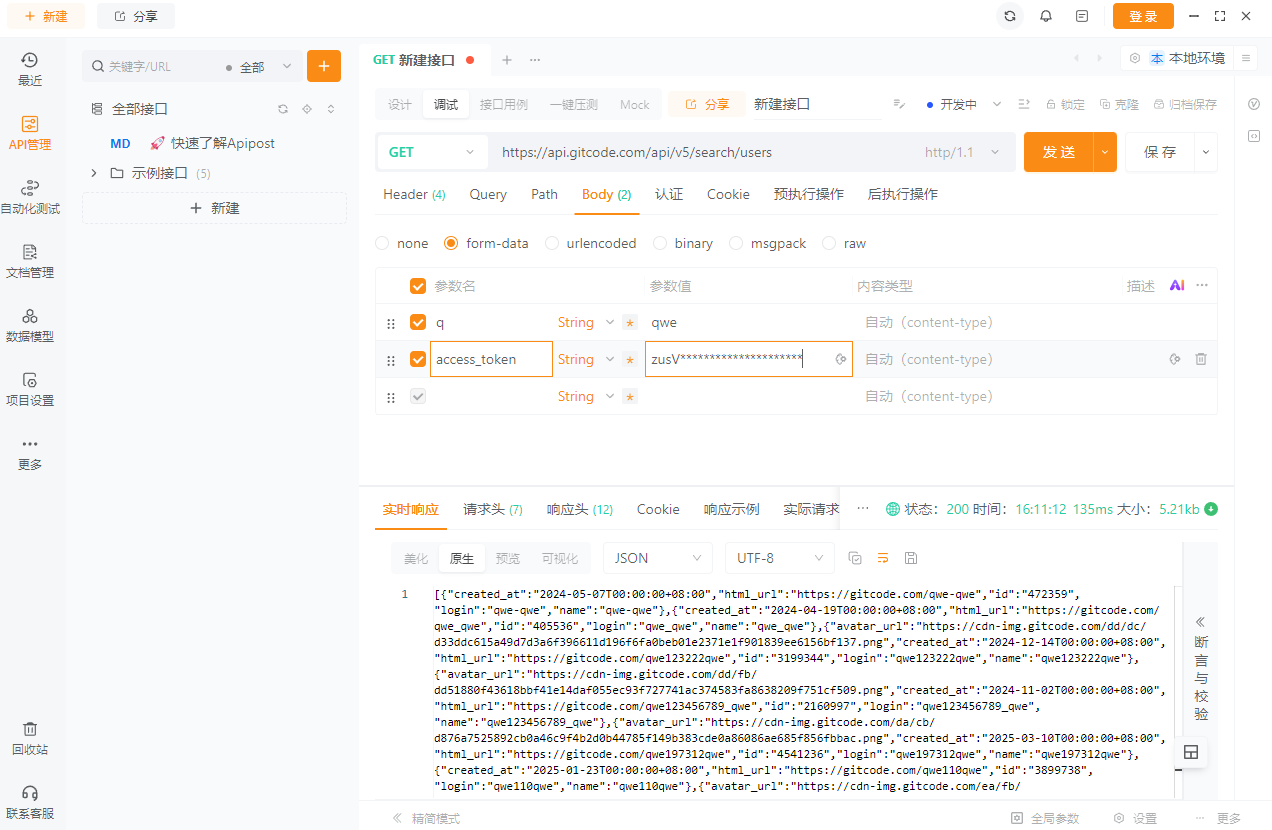Image resolution: width=1272 pixels, height=830 pixels.
Task: Add a new tab with plus icon
Action: click(x=507, y=60)
